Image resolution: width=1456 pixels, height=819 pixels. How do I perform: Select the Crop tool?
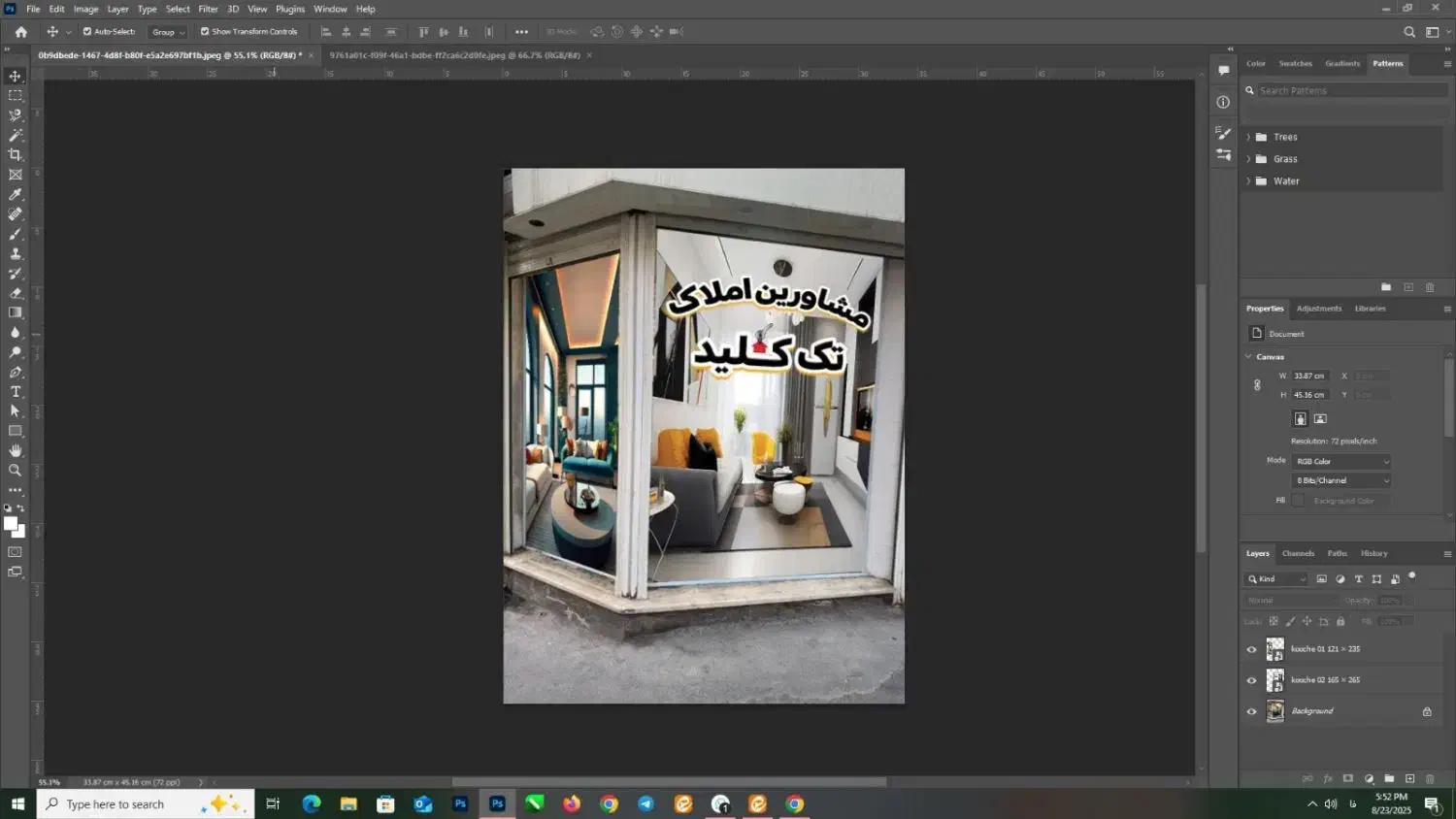click(x=16, y=155)
